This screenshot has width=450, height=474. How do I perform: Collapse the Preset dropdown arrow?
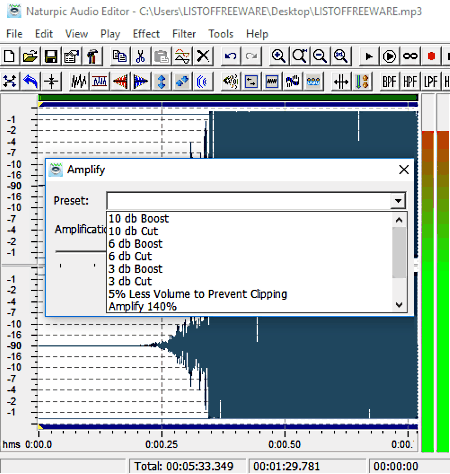tap(398, 201)
